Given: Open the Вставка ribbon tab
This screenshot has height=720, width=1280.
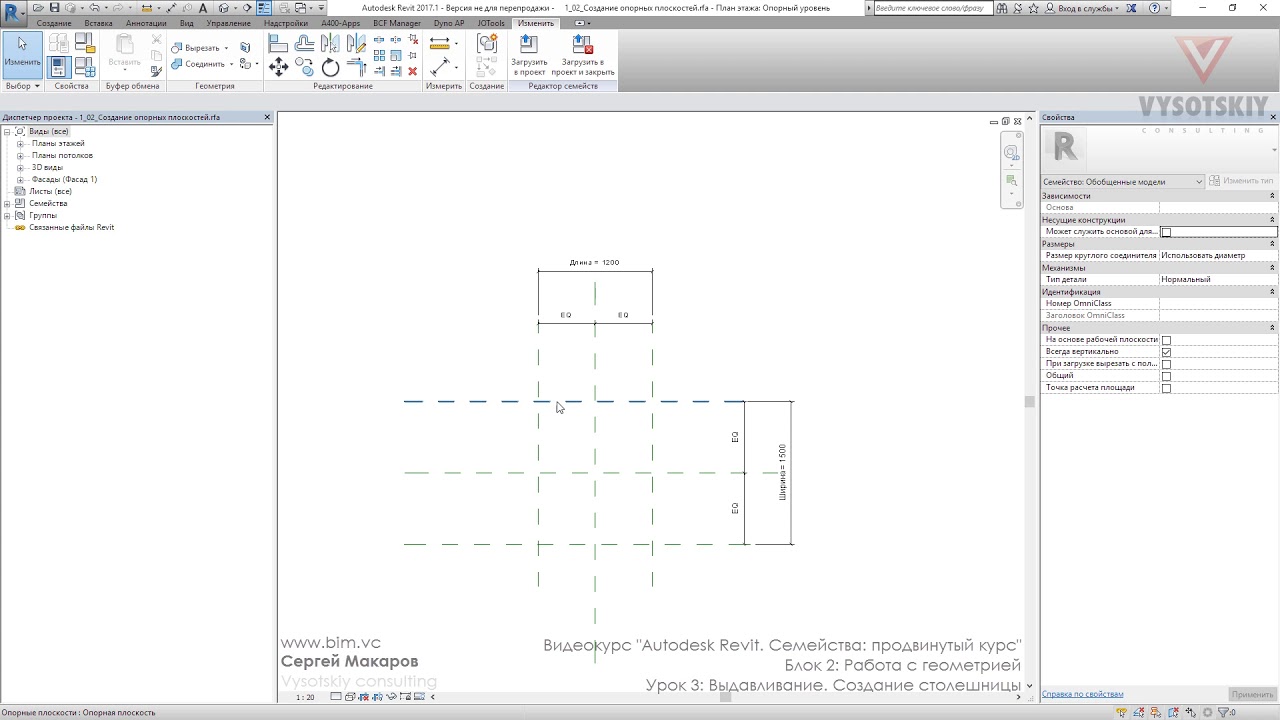Looking at the screenshot, I should tap(98, 23).
